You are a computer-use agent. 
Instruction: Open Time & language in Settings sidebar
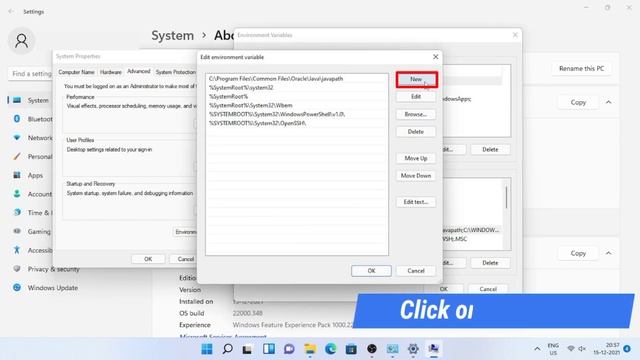coord(31,213)
